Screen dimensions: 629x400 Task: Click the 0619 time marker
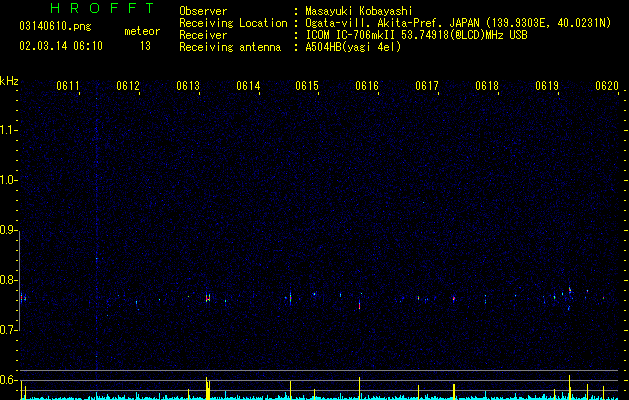coord(547,85)
